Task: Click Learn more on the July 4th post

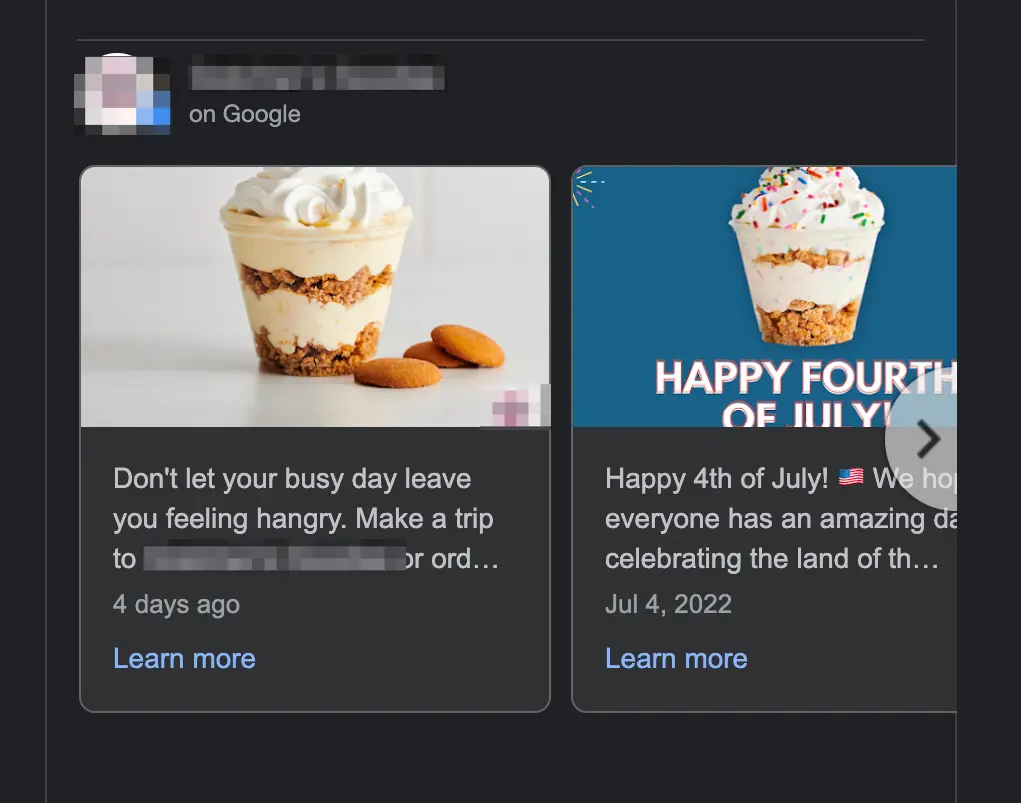Action: pos(676,658)
